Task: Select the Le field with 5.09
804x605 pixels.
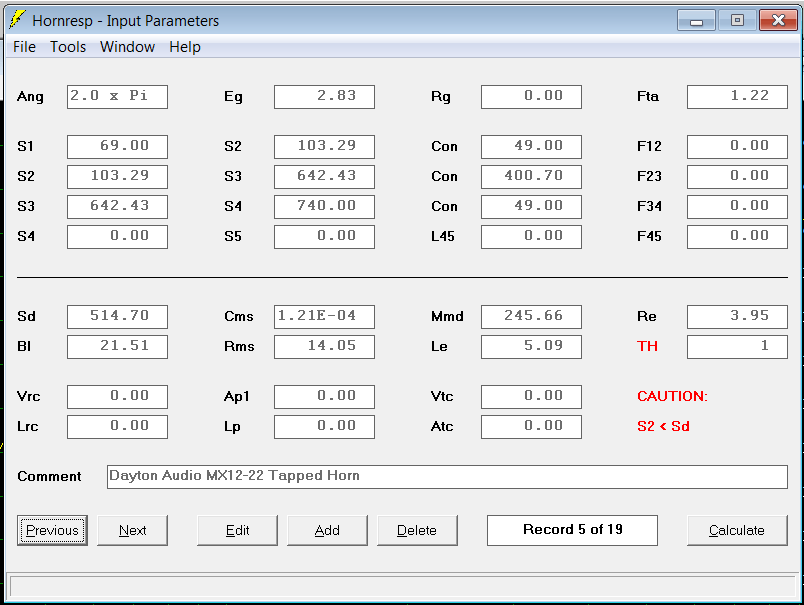Action: point(531,347)
